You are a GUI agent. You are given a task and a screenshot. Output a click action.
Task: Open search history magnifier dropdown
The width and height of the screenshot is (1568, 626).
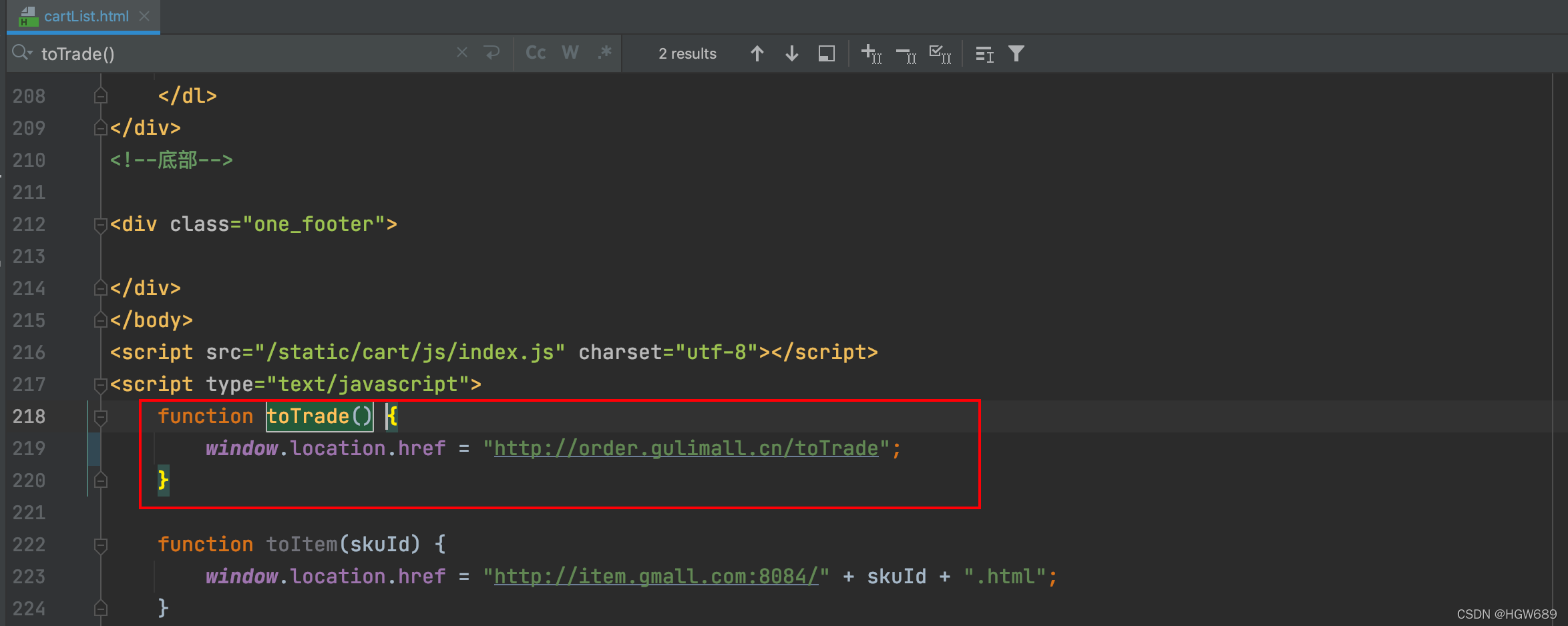pyautogui.click(x=22, y=53)
